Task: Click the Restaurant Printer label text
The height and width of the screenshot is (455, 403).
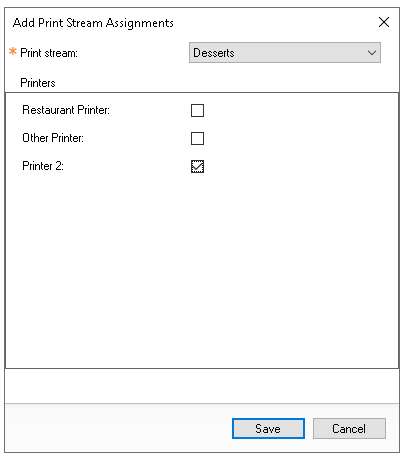Action: 66,110
